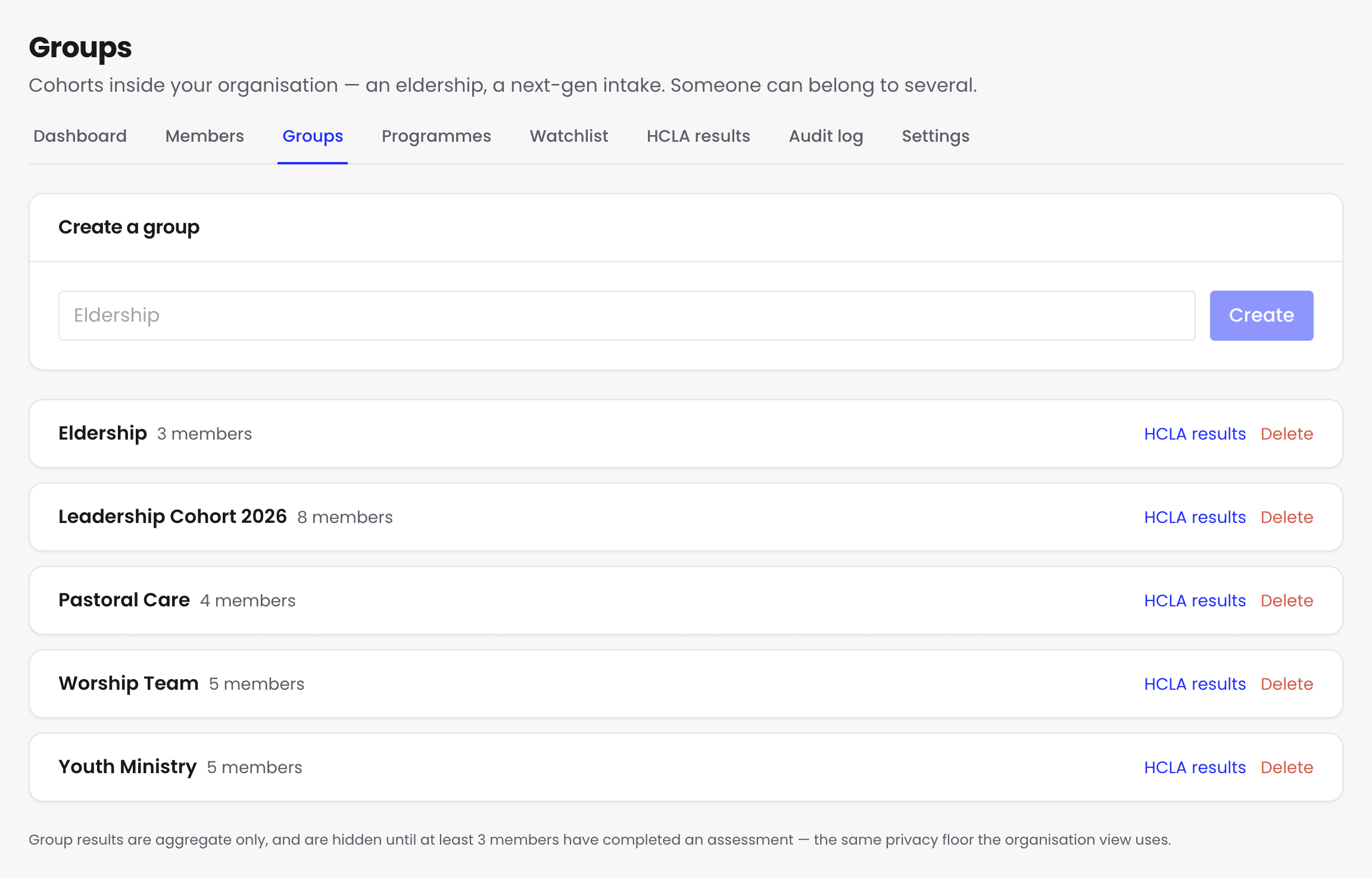Viewport: 1372px width, 878px height.
Task: Delete the Worship Team group
Action: 1286,684
